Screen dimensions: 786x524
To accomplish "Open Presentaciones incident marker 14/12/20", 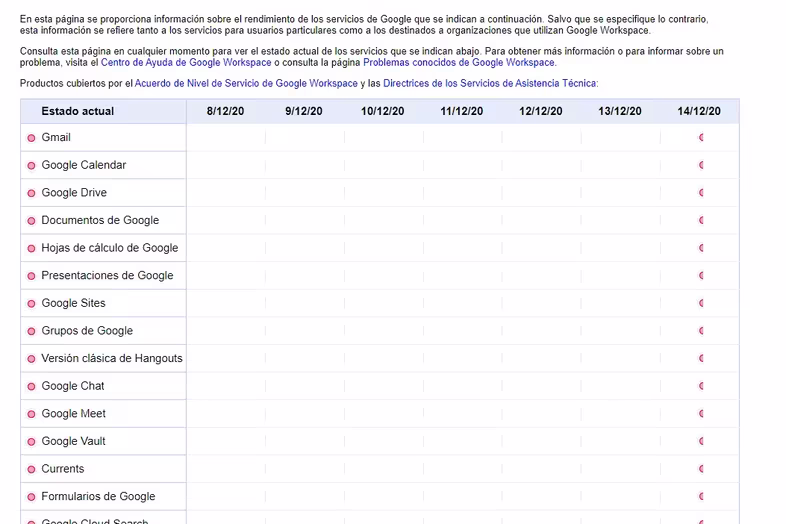I will (701, 275).
